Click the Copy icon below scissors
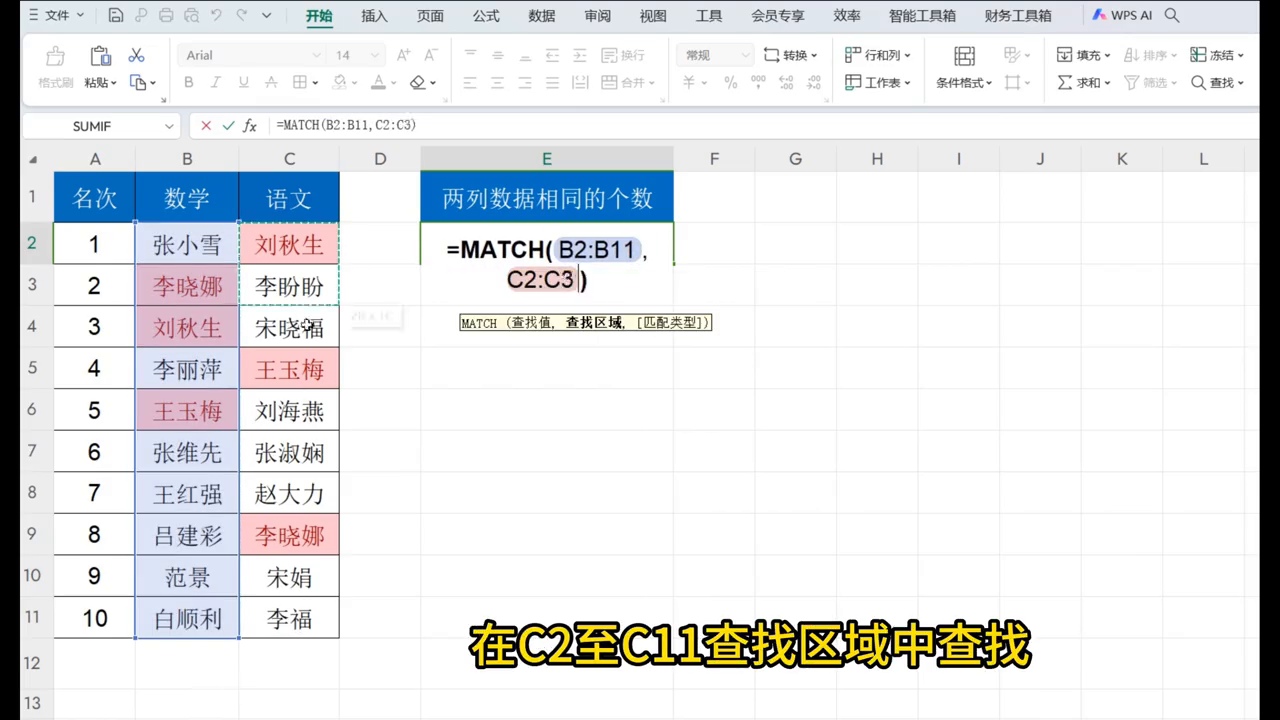Viewport: 1280px width, 720px height. pyautogui.click(x=138, y=83)
